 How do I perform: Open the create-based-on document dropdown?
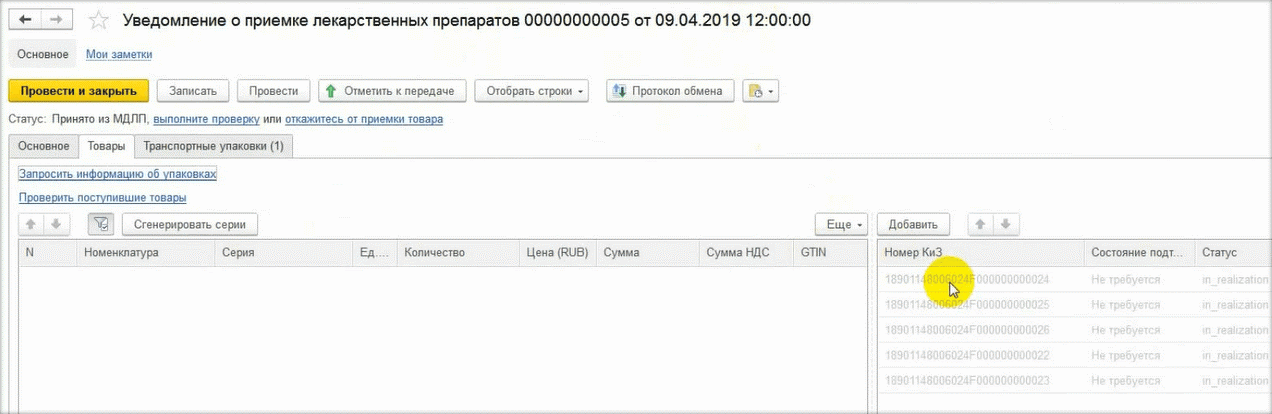click(761, 91)
